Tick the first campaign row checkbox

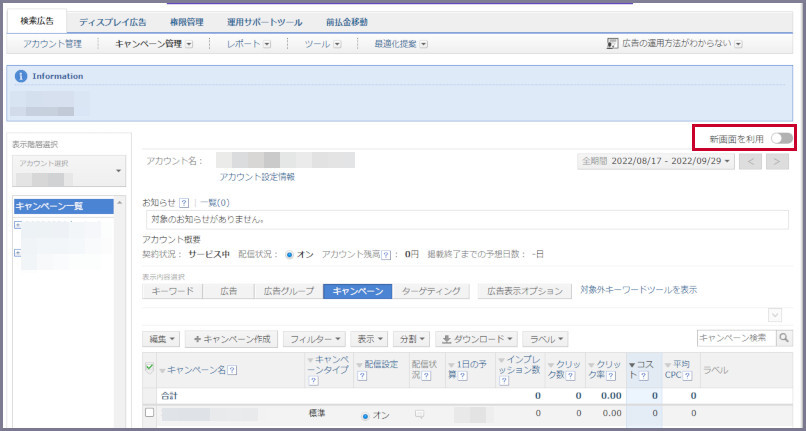(x=150, y=413)
